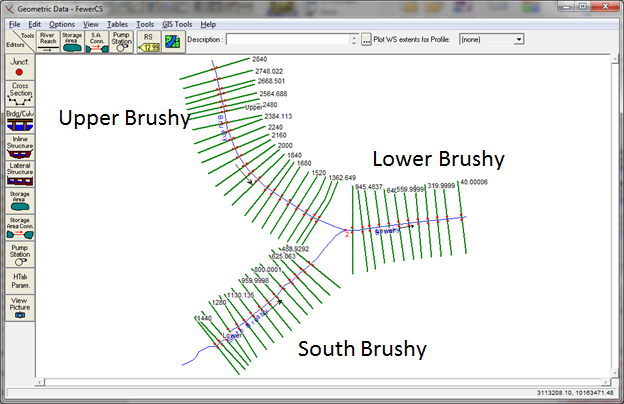Open the File menu
The height and width of the screenshot is (404, 624).
coord(14,23)
